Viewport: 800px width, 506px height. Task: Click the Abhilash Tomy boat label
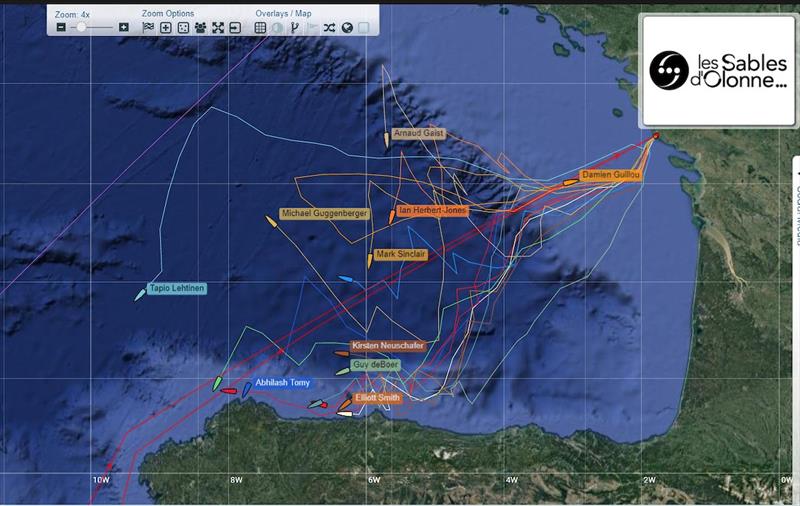coord(282,383)
